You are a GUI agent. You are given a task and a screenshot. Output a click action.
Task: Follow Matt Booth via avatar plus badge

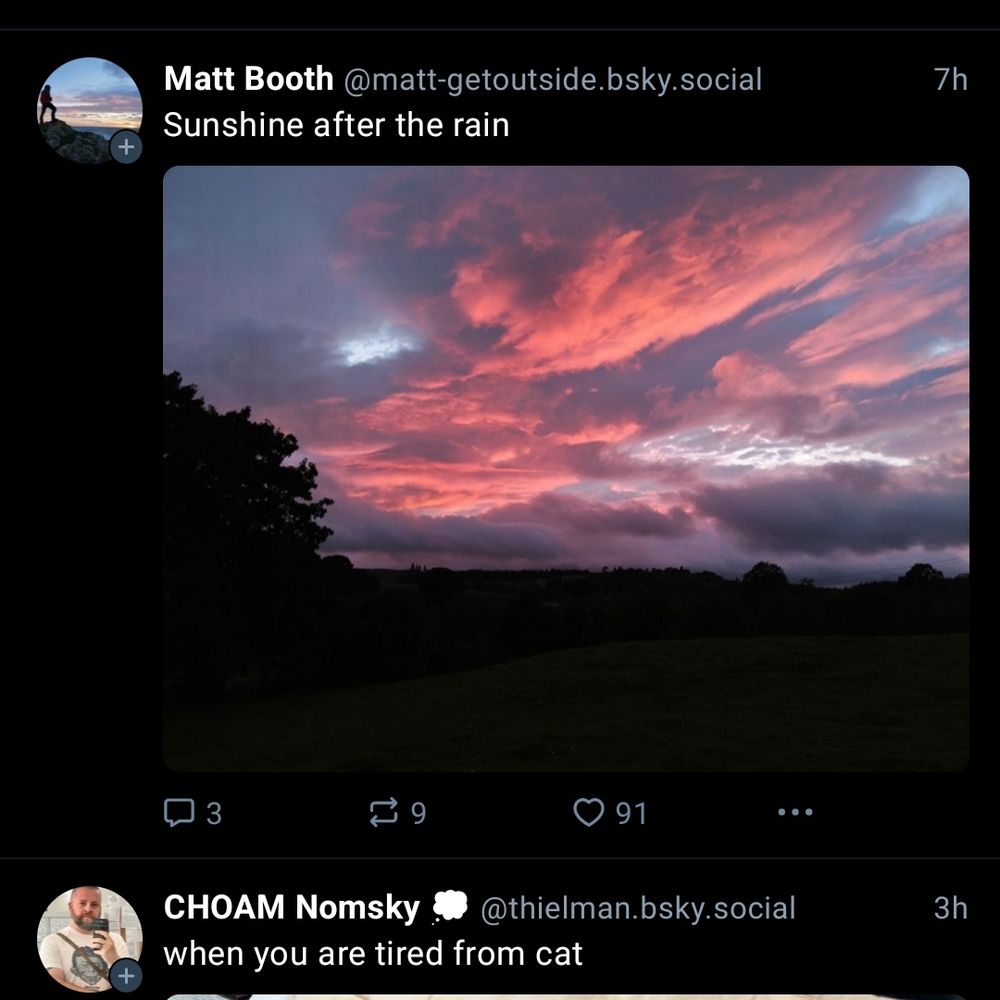[x=126, y=148]
